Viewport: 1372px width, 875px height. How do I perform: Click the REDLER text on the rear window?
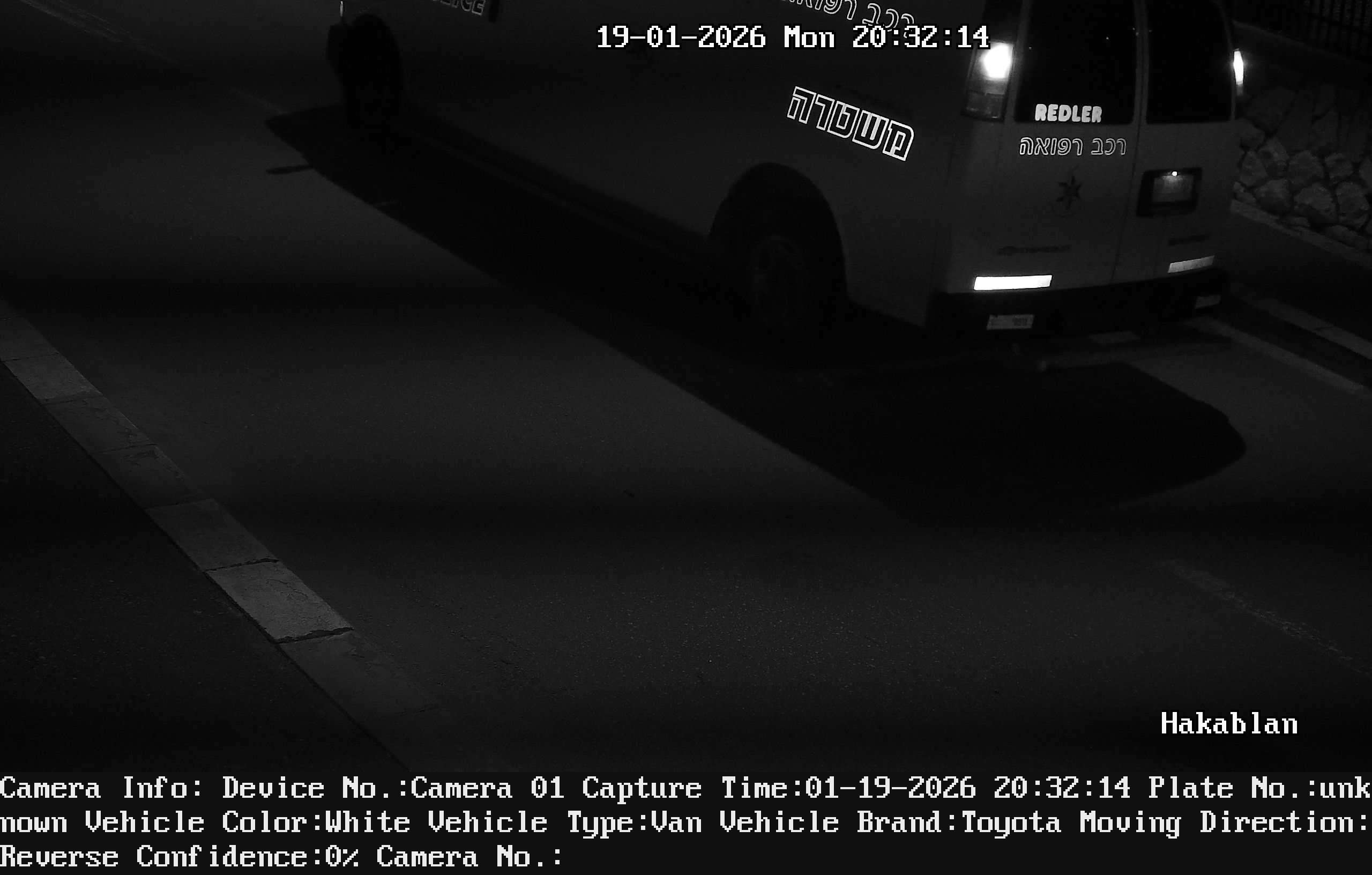tap(1068, 114)
